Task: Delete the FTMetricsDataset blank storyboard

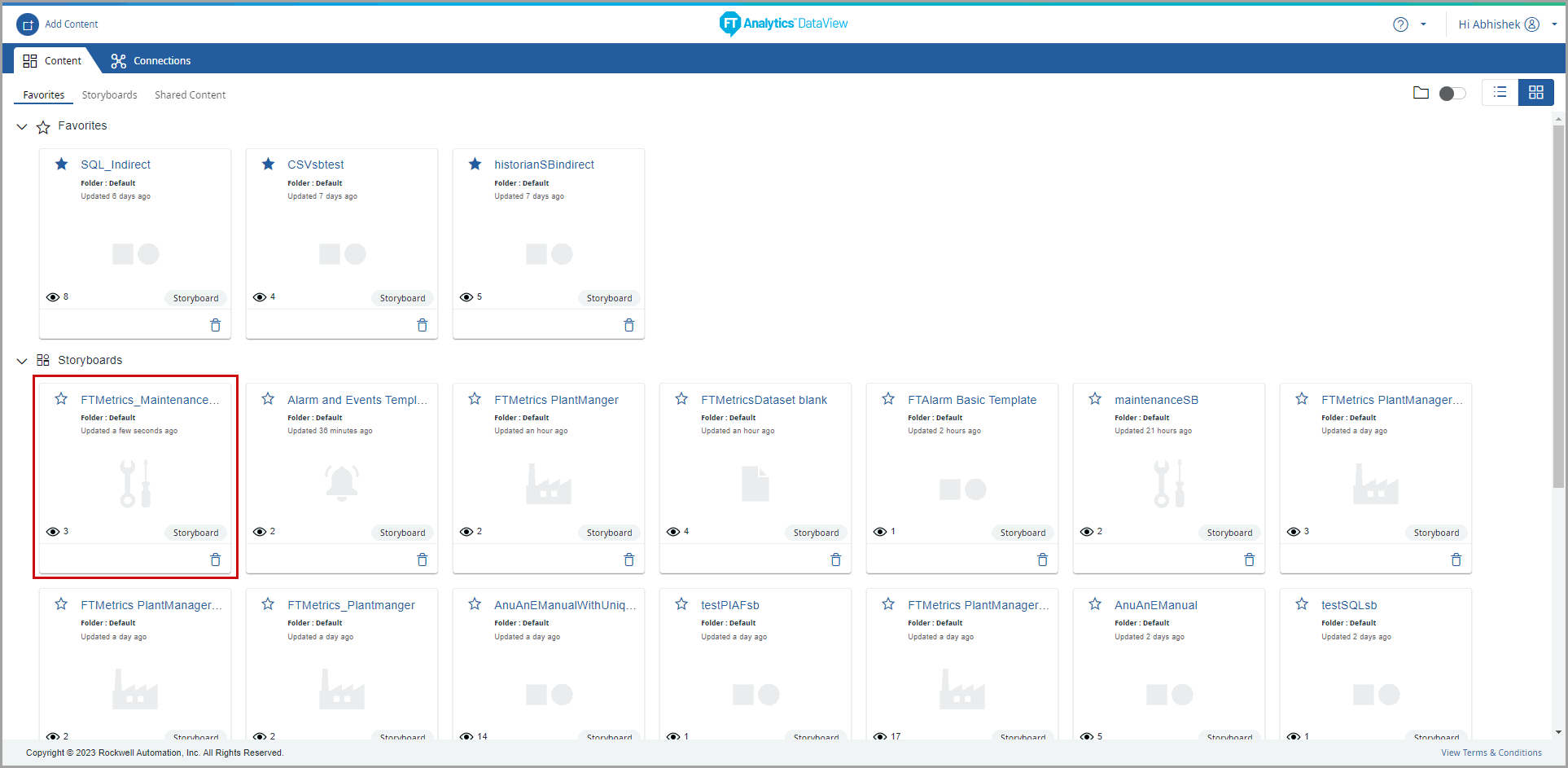Action: pyautogui.click(x=836, y=560)
